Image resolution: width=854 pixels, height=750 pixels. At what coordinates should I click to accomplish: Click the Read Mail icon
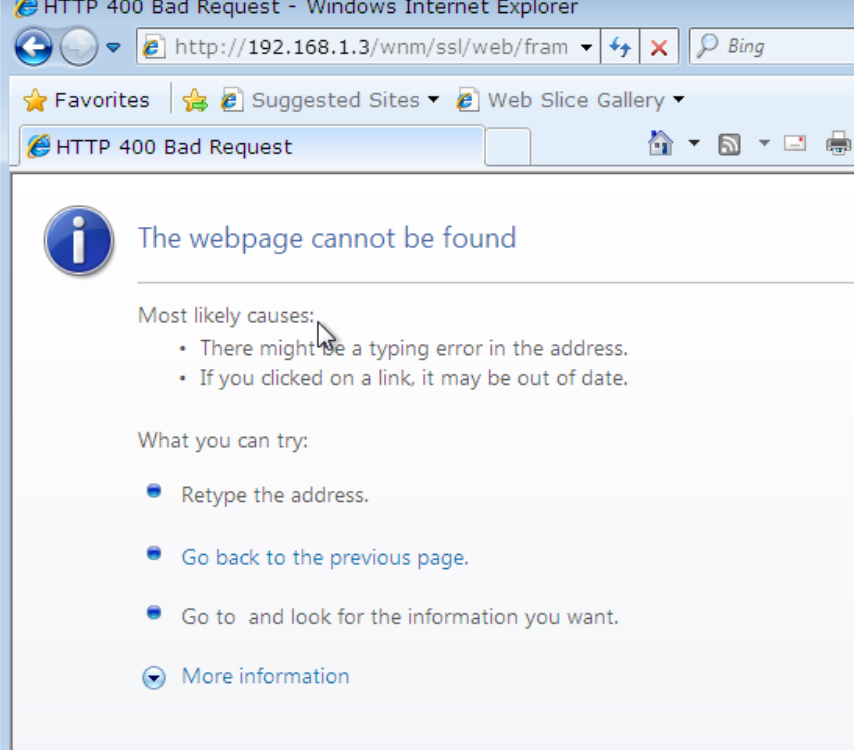(x=795, y=143)
